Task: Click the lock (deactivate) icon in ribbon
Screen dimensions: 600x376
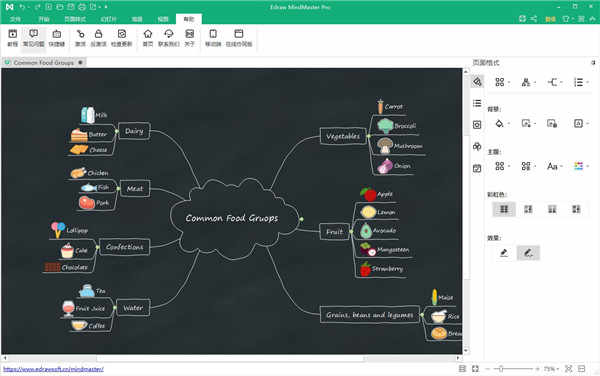Action: coord(98,38)
